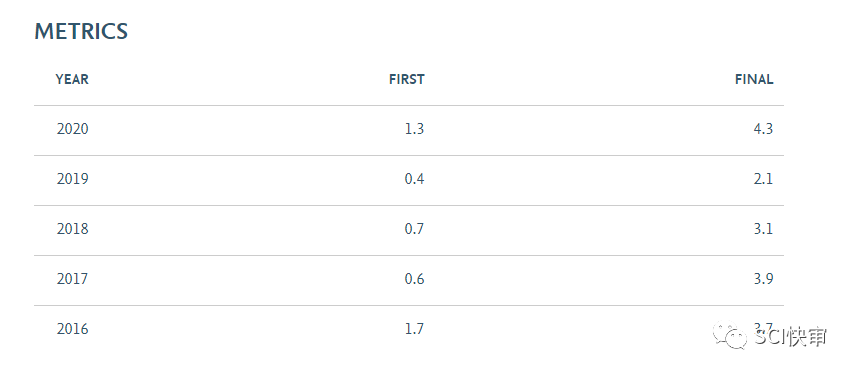This screenshot has height=374, width=855.
Task: Click the 3.1 final value for 2018
Action: (x=763, y=229)
